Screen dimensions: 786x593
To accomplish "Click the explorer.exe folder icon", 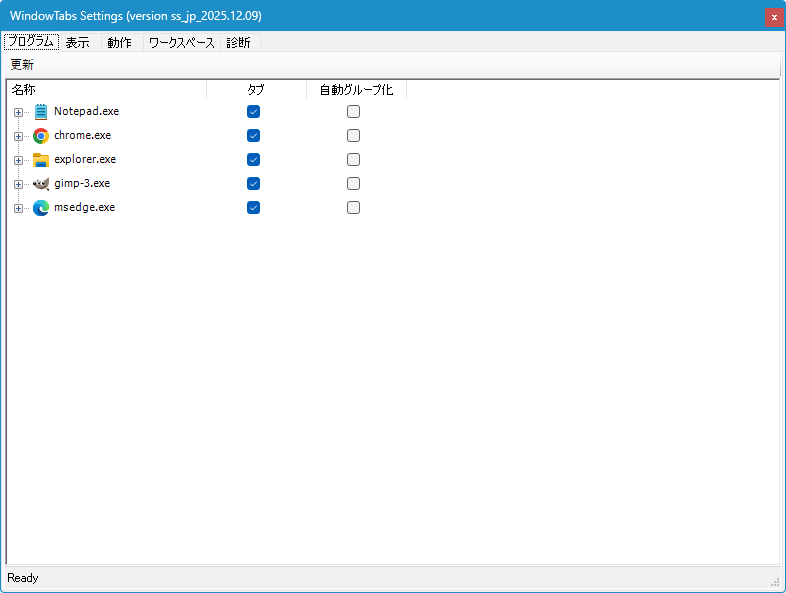I will 41,160.
